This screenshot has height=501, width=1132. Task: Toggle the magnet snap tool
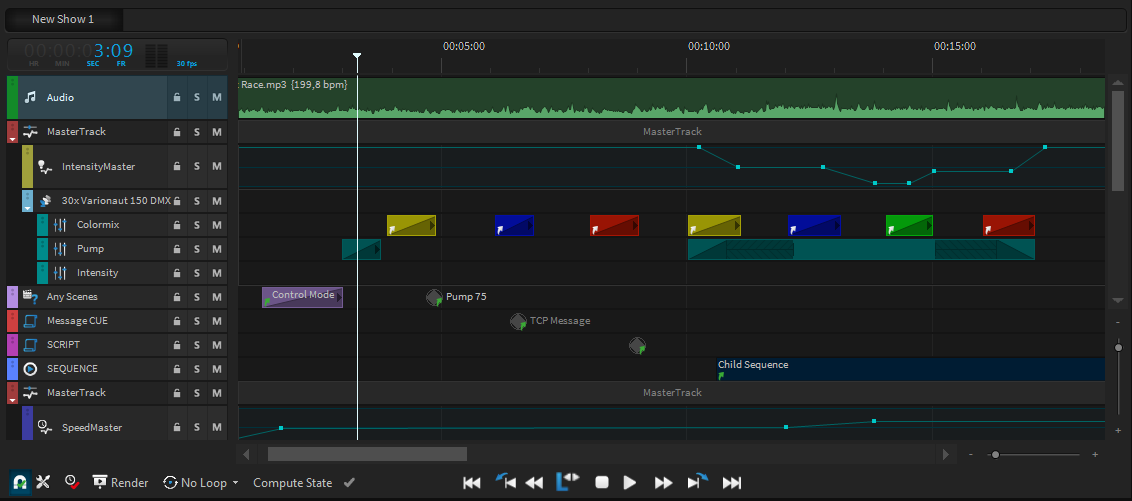[19, 482]
